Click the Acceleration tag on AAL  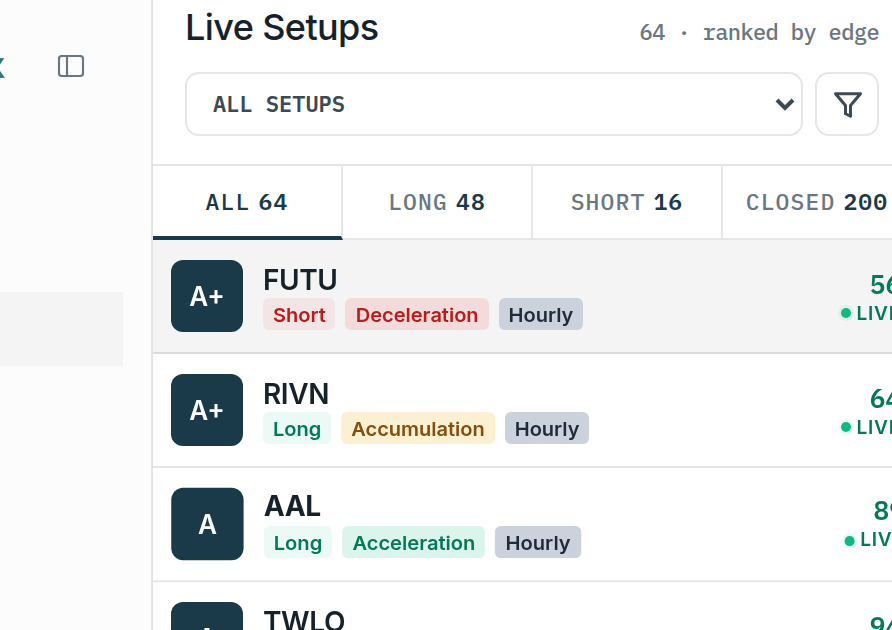pos(414,542)
